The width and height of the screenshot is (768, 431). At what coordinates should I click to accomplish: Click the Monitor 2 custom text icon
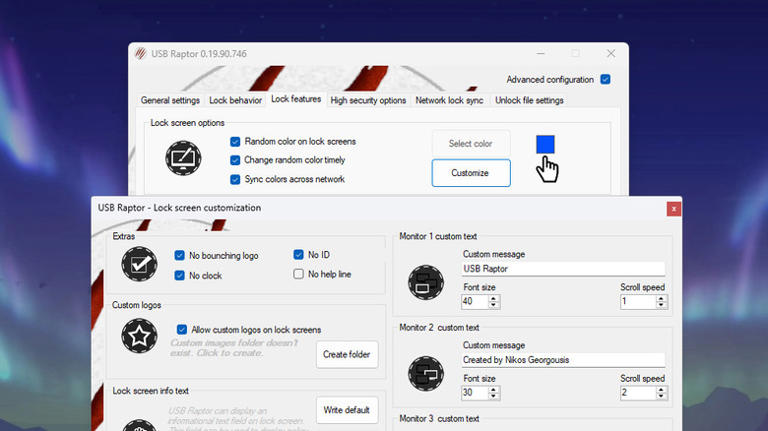point(426,374)
